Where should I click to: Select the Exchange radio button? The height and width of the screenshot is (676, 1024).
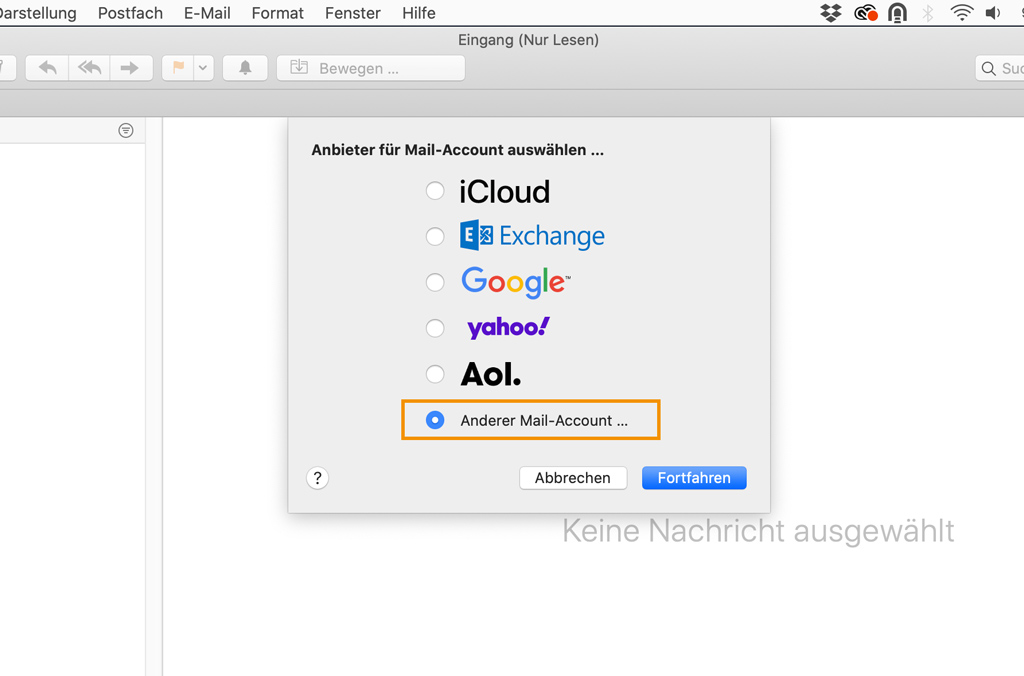click(x=435, y=236)
